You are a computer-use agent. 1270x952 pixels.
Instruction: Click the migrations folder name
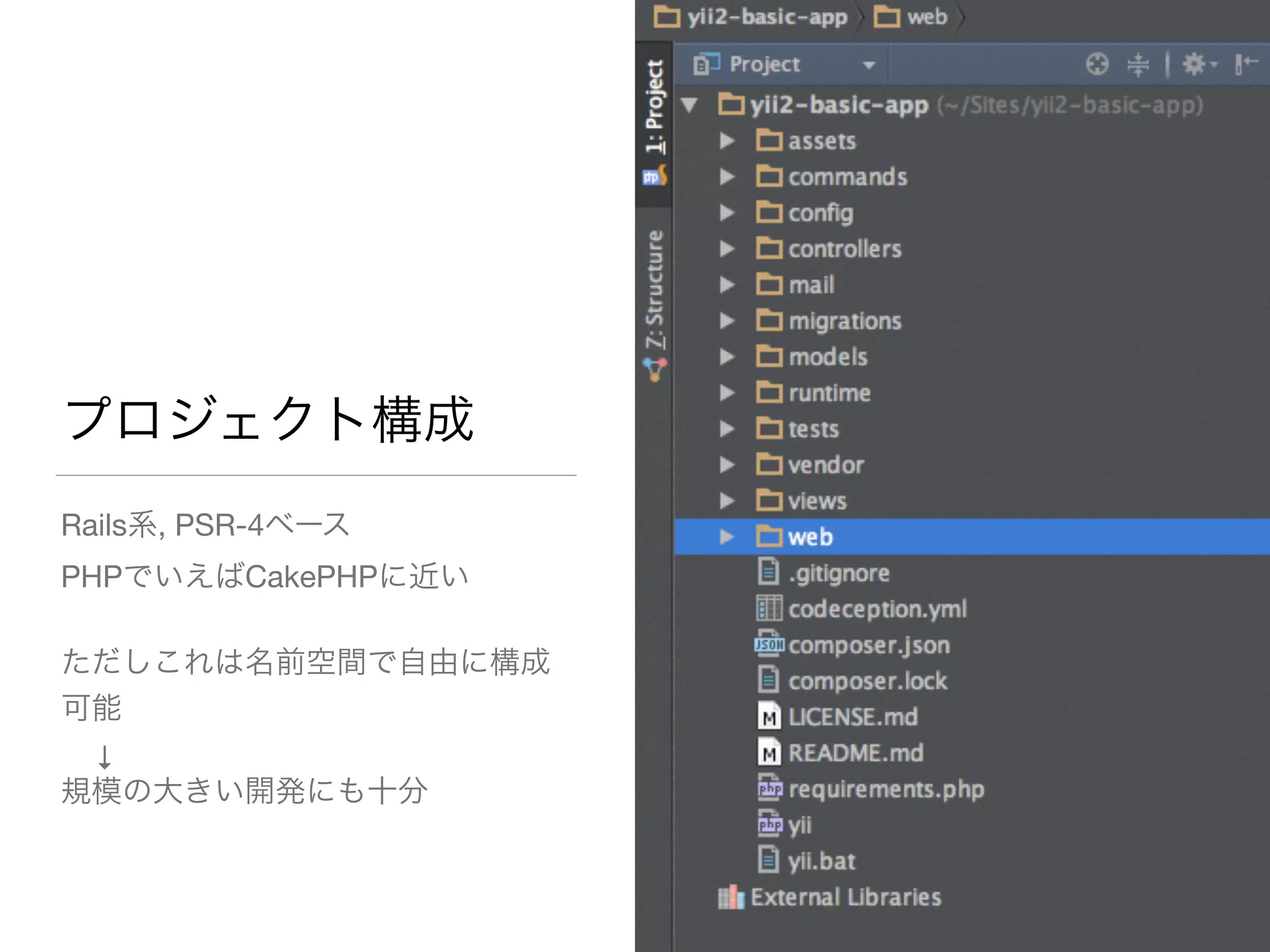pyautogui.click(x=845, y=321)
